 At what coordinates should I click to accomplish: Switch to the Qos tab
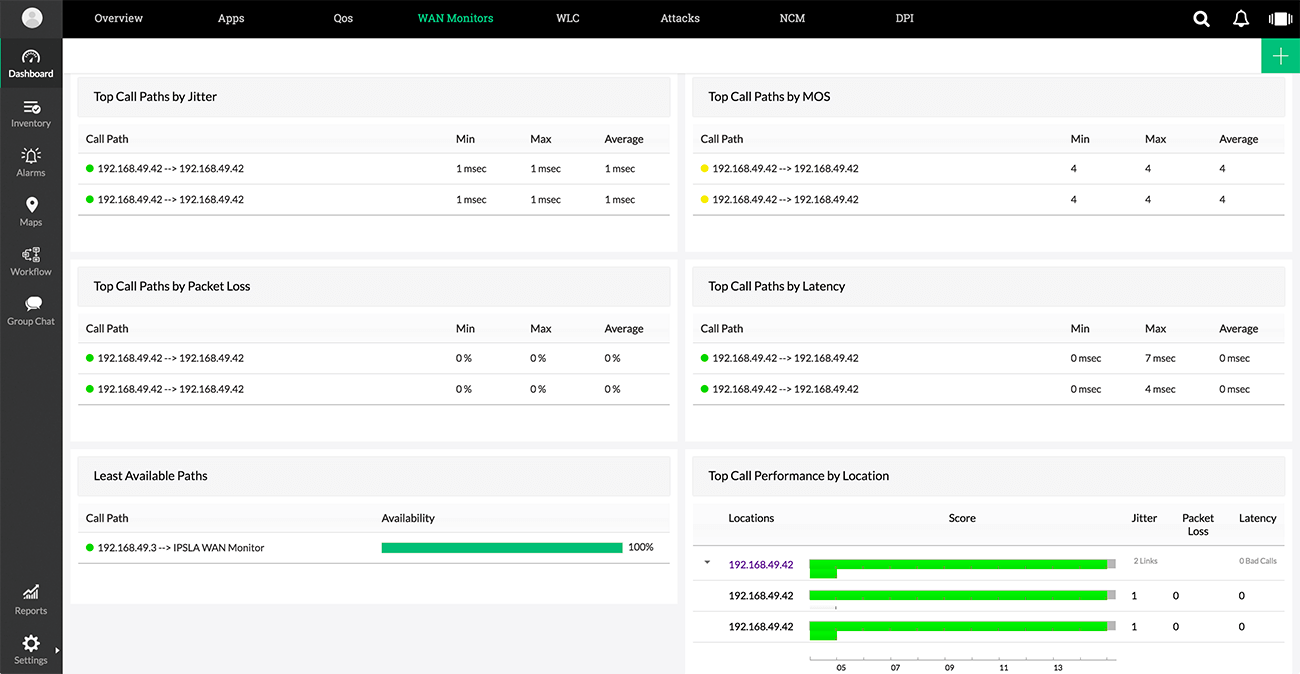click(343, 18)
